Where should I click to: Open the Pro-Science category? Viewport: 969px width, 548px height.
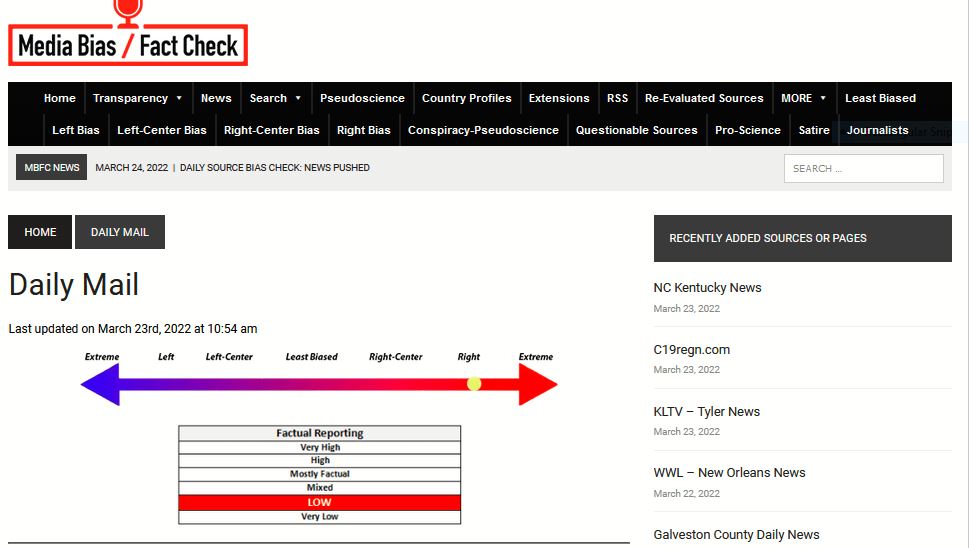(748, 130)
